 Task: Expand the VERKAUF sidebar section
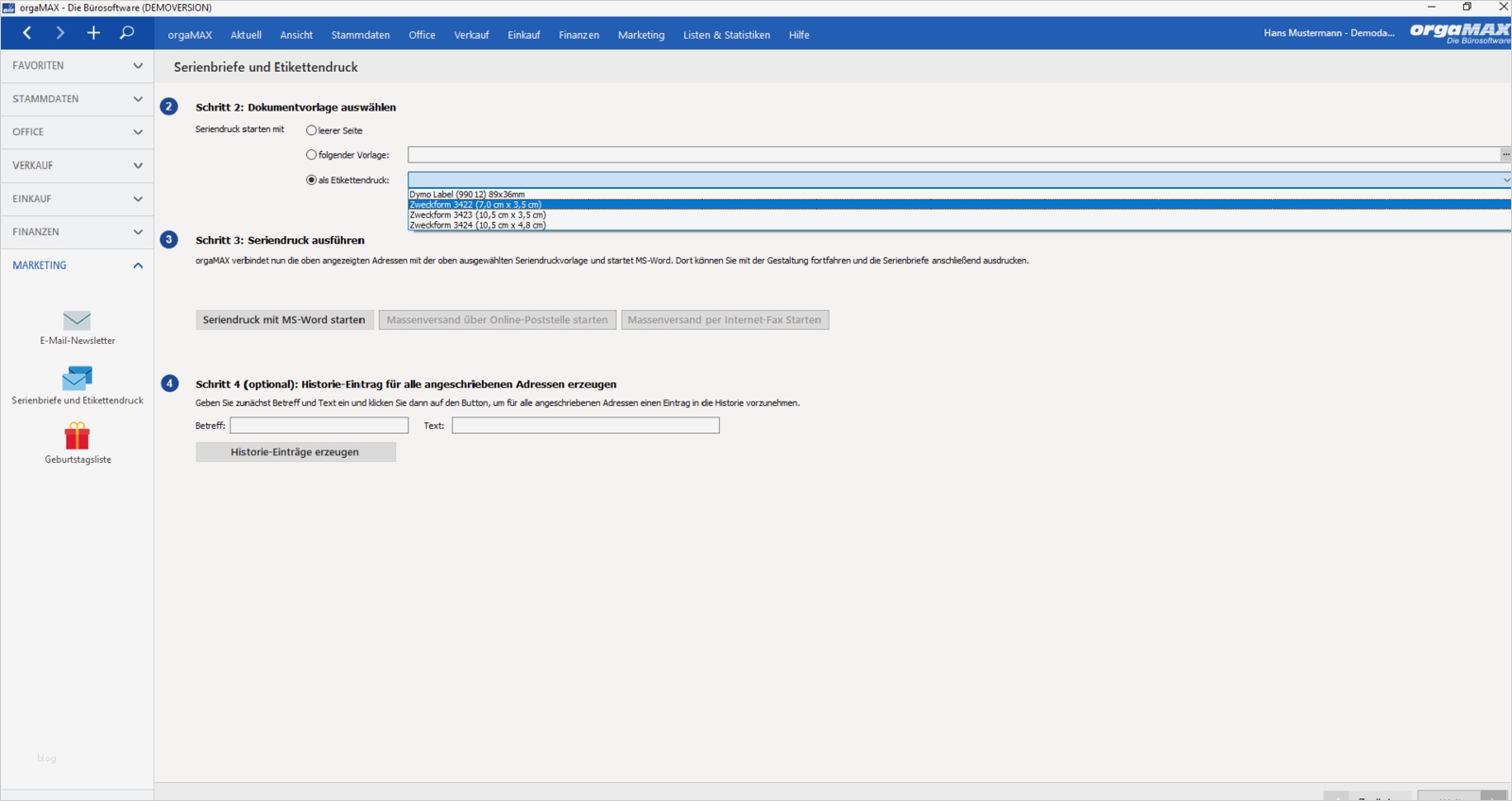77,165
